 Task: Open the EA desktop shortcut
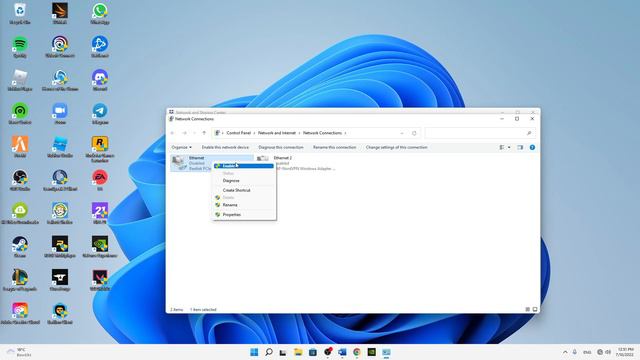100,180
